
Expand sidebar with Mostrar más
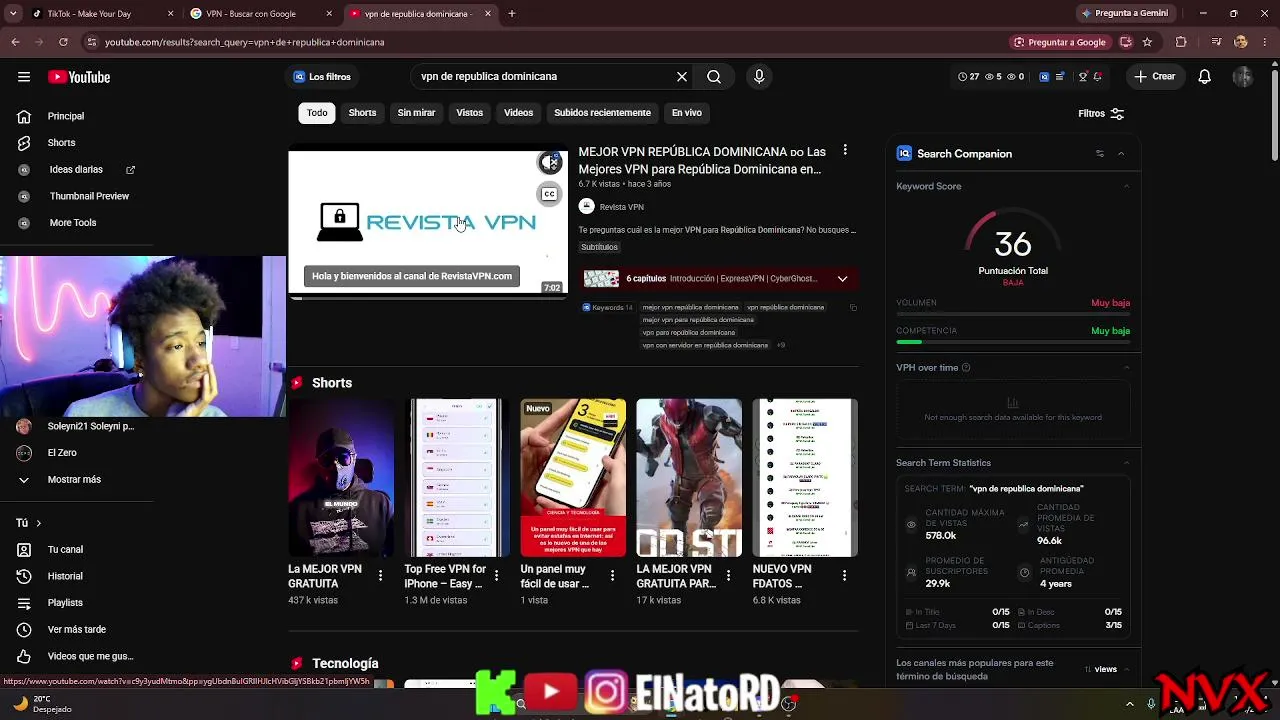point(74,480)
